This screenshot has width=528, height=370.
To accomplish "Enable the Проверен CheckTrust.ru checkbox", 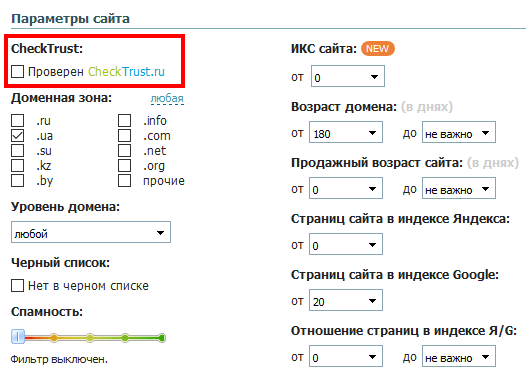I will click(x=18, y=71).
